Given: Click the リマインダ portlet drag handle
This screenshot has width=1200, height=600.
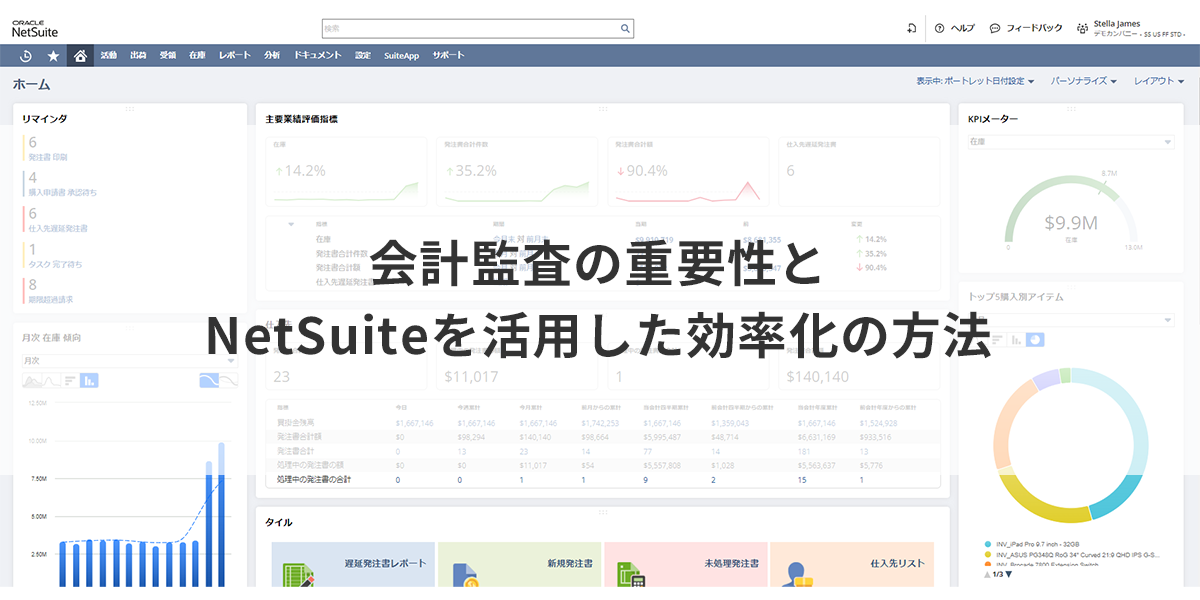Looking at the screenshot, I should (x=129, y=107).
